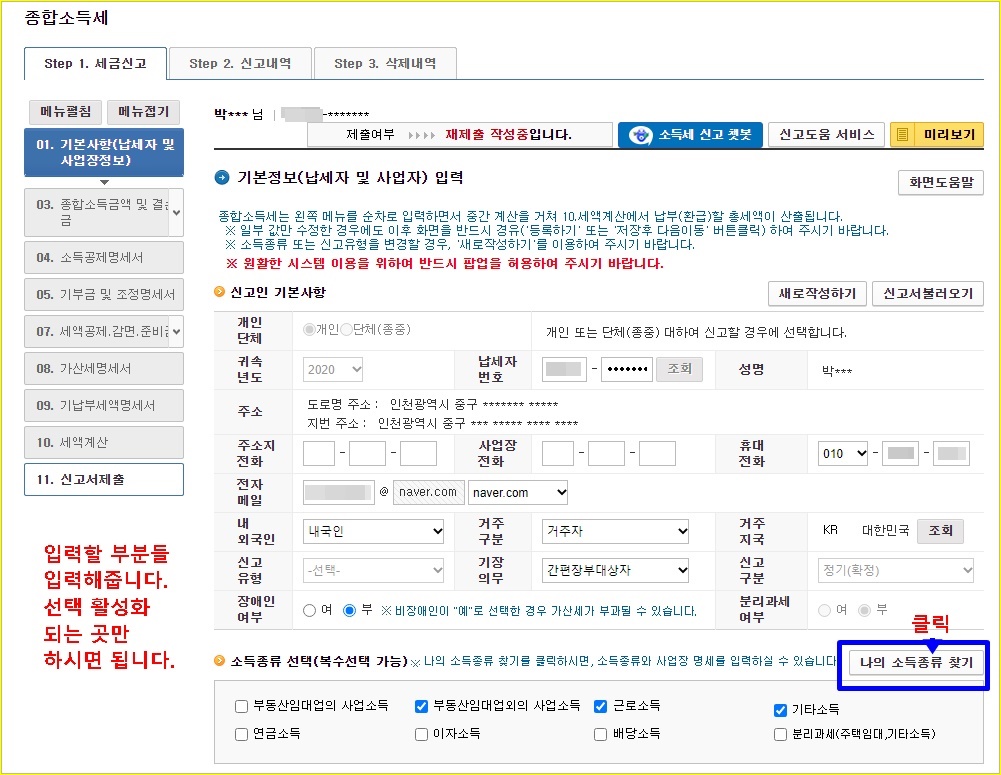Check 배당소득 checkbox
The height and width of the screenshot is (775, 1001).
coord(600,734)
